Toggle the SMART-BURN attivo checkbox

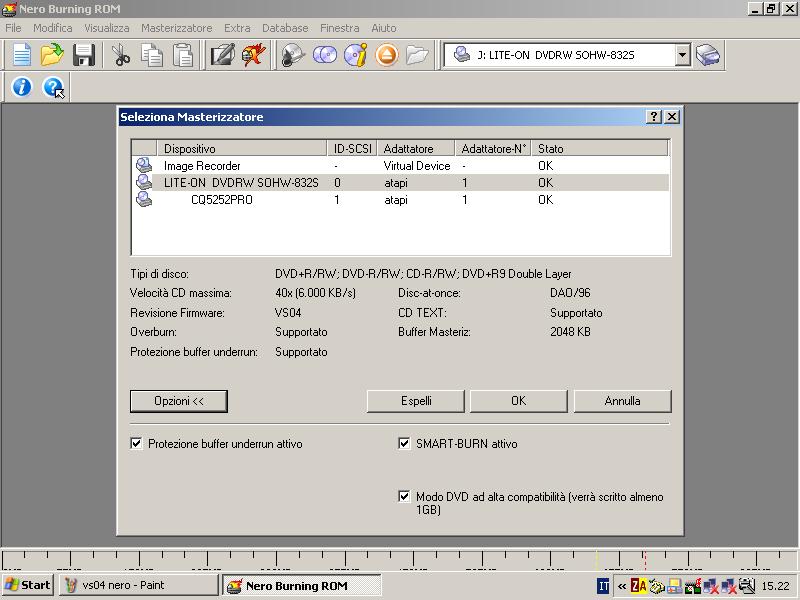point(404,443)
